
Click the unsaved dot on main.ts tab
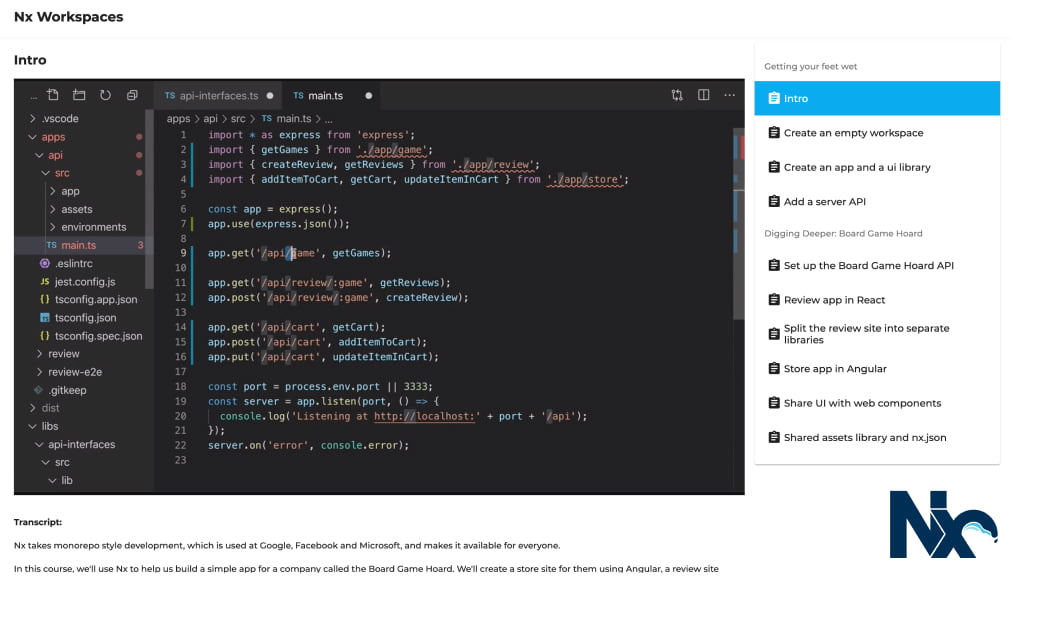368,96
